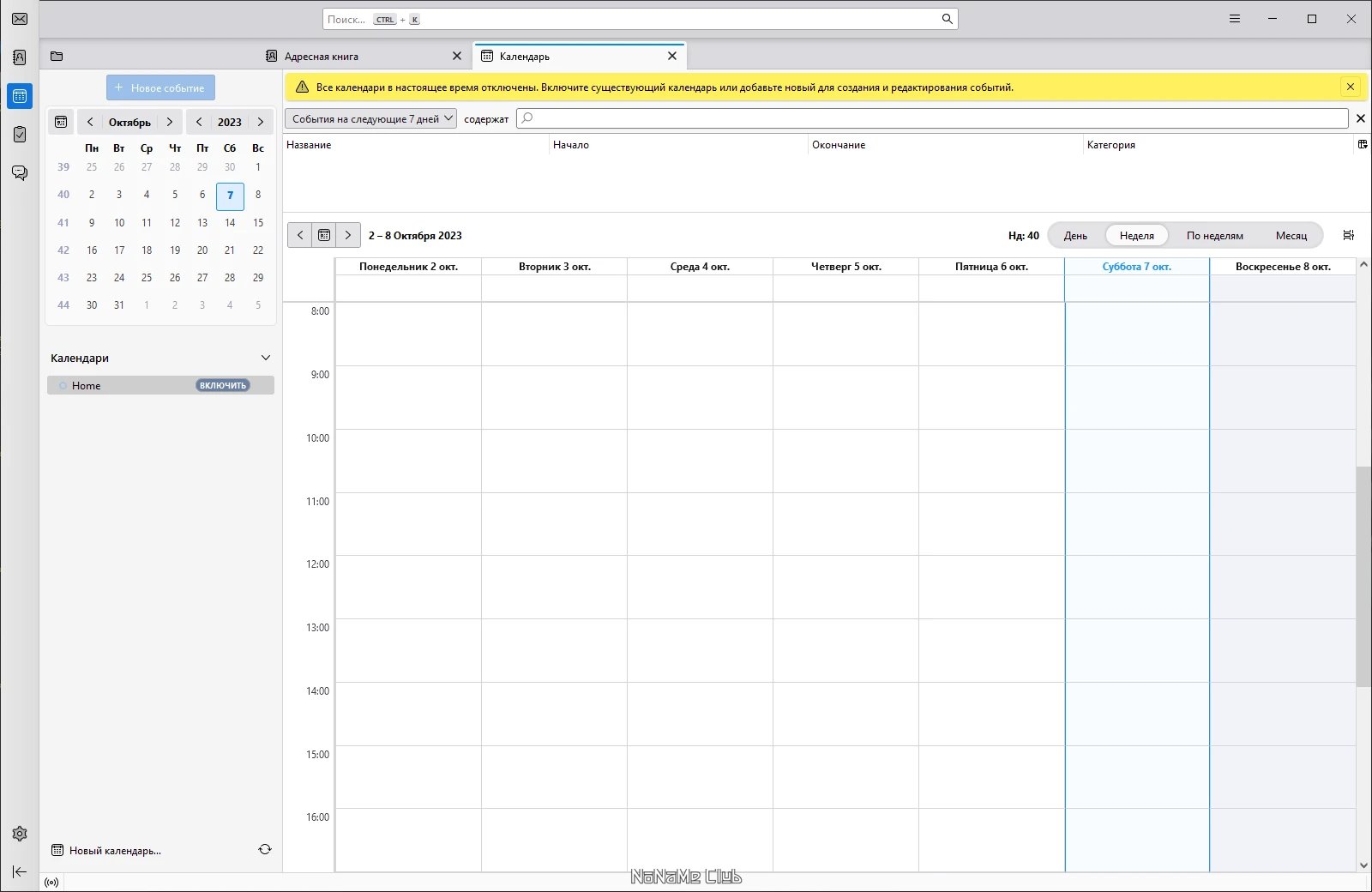Open the events range filter dropdown
The image size is (1372, 892).
(370, 119)
